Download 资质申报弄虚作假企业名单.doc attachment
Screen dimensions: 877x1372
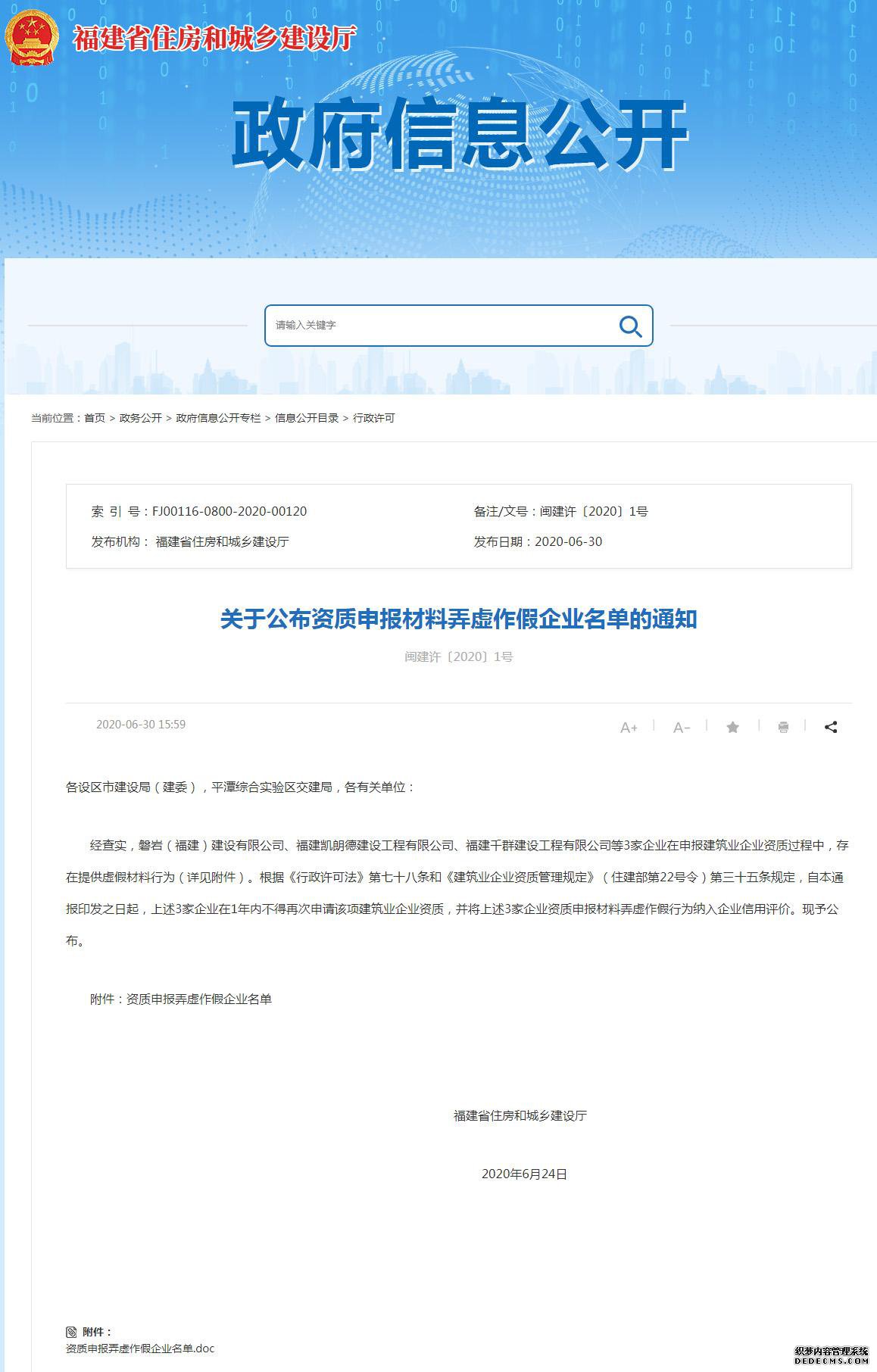141,1349
